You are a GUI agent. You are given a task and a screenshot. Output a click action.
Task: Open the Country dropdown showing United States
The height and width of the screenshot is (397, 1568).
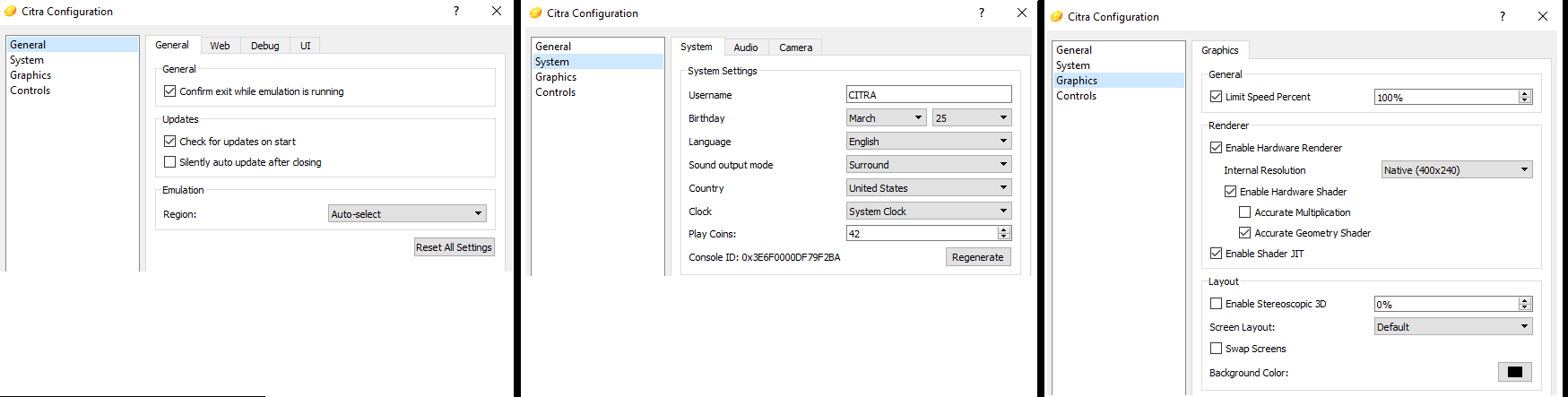point(930,188)
